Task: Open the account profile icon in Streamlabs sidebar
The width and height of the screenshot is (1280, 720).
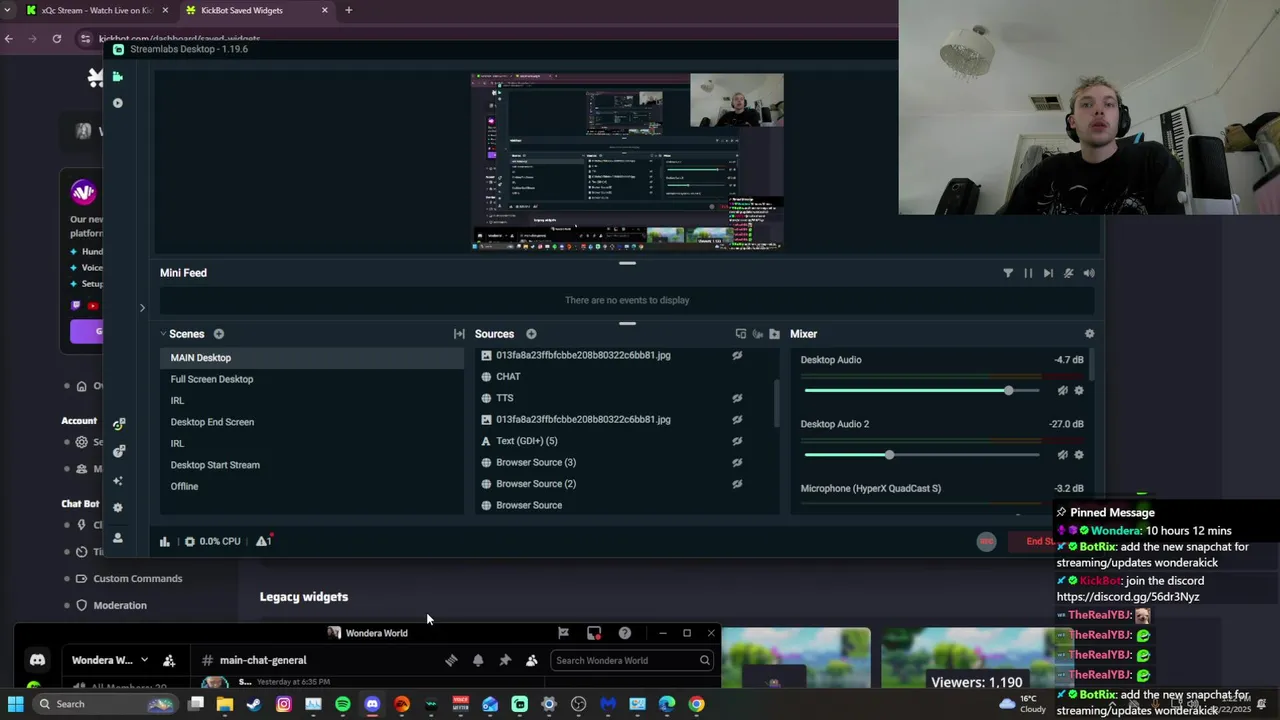Action: [117, 538]
